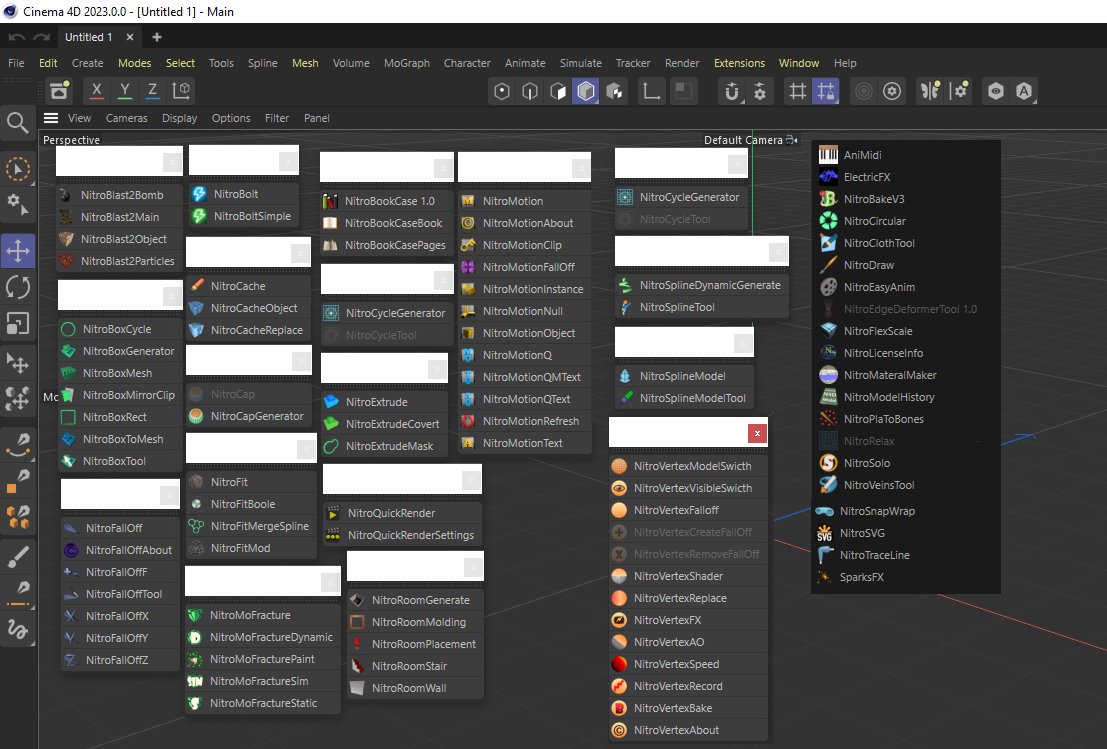Select the Move tool in left toolbar

(x=18, y=251)
